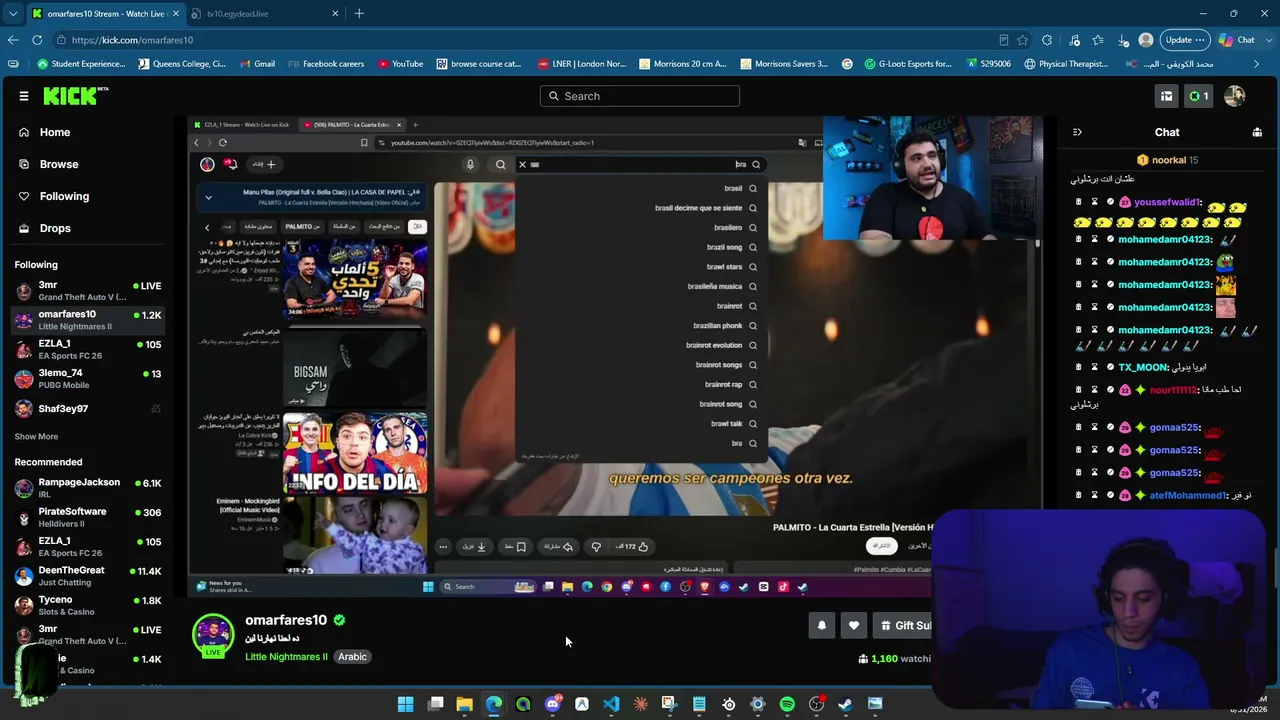The width and height of the screenshot is (1280, 720).
Task: Open the YouTube bookmark
Action: (400, 64)
